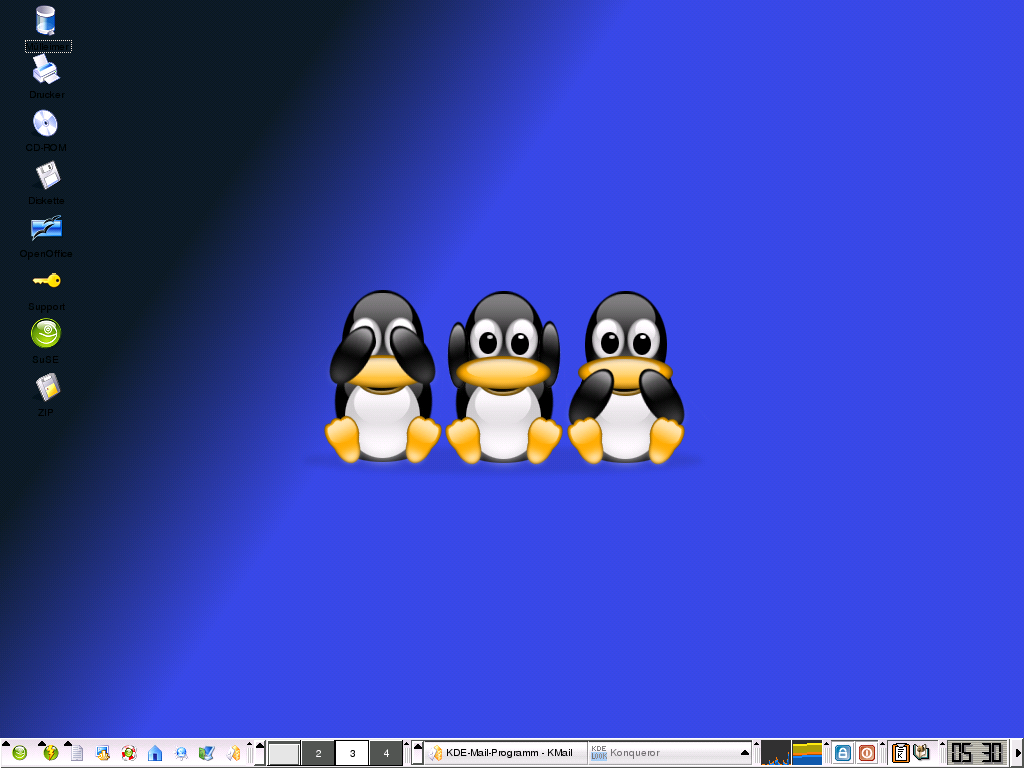Launch Konqueror web browser panel icon
The height and width of the screenshot is (768, 1024).
pyautogui.click(x=181, y=753)
